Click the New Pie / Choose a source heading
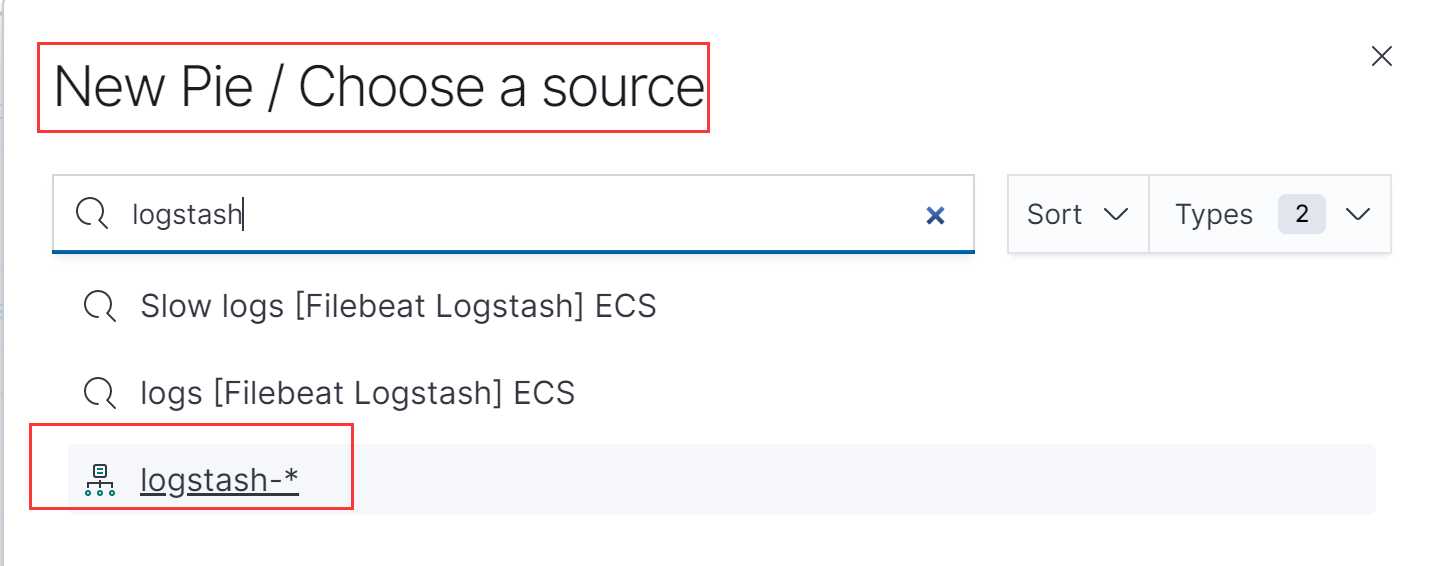This screenshot has width=1435, height=566. coord(379,87)
